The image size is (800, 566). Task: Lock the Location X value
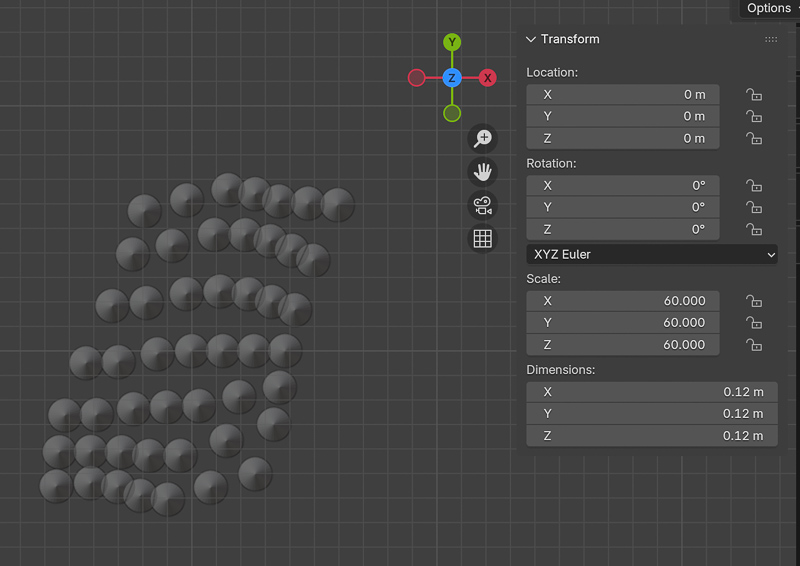[x=754, y=95]
